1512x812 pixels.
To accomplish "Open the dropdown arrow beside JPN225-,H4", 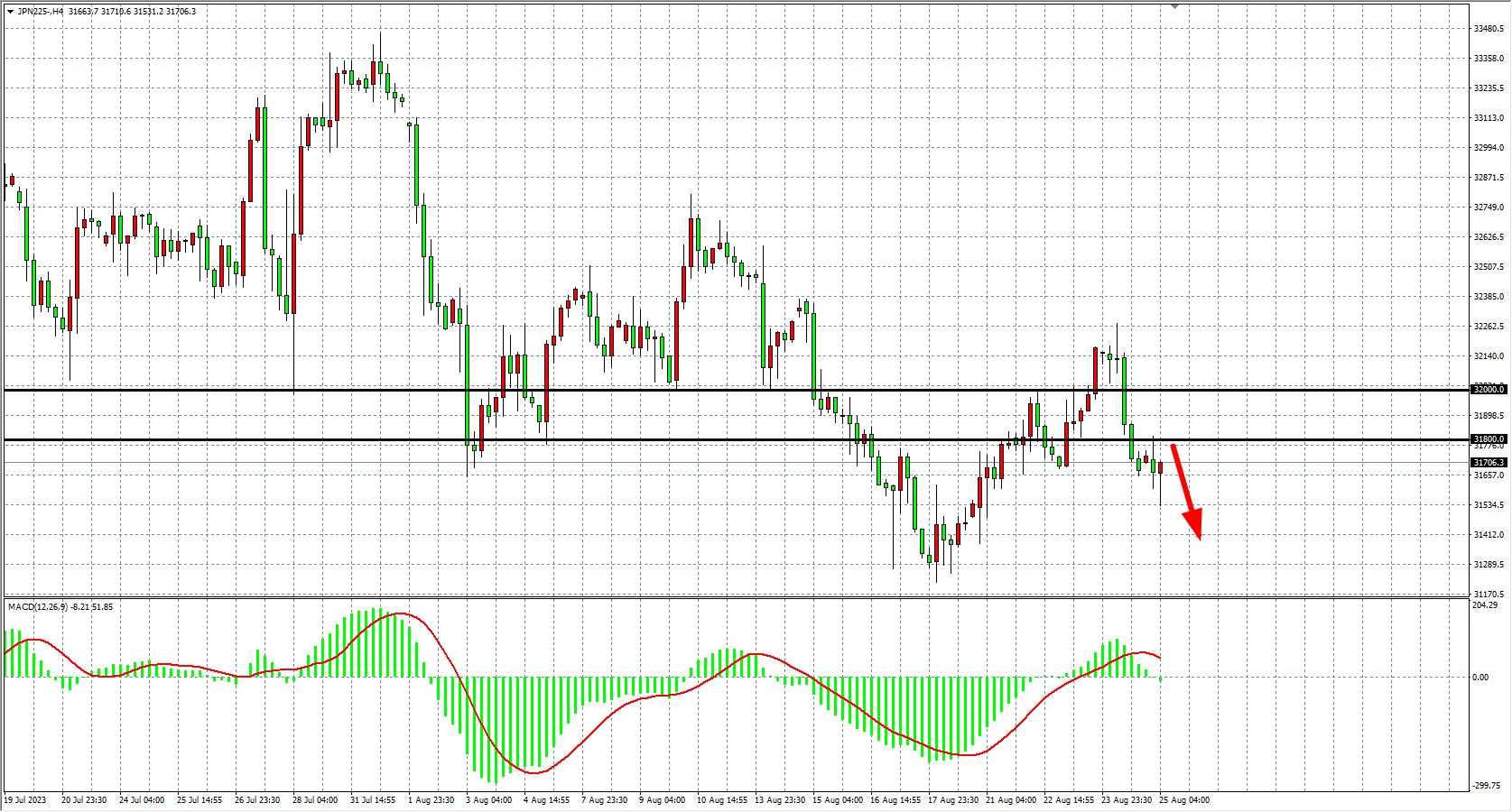I will point(10,12).
